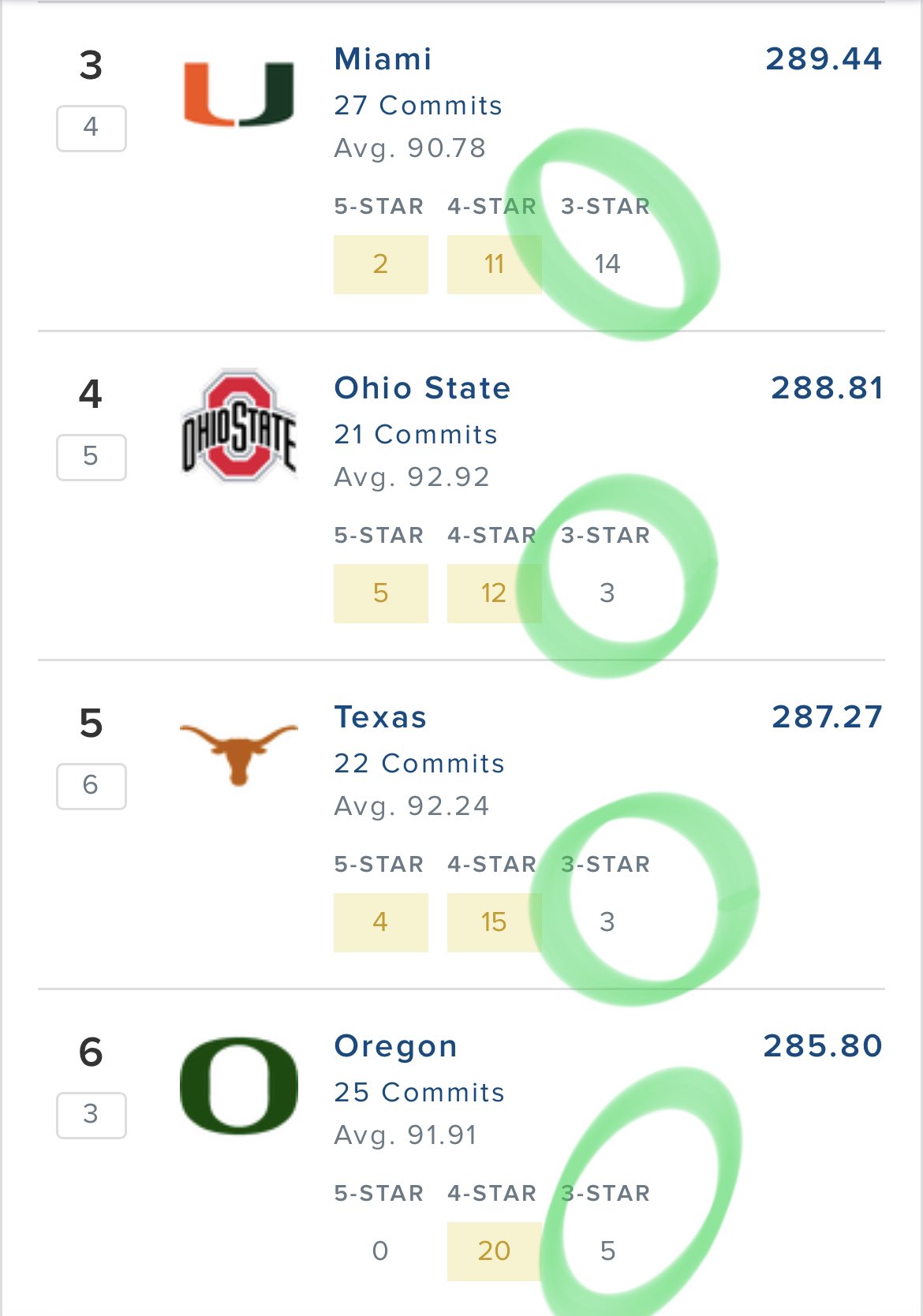Open the Texas team link

pyautogui.click(x=380, y=717)
